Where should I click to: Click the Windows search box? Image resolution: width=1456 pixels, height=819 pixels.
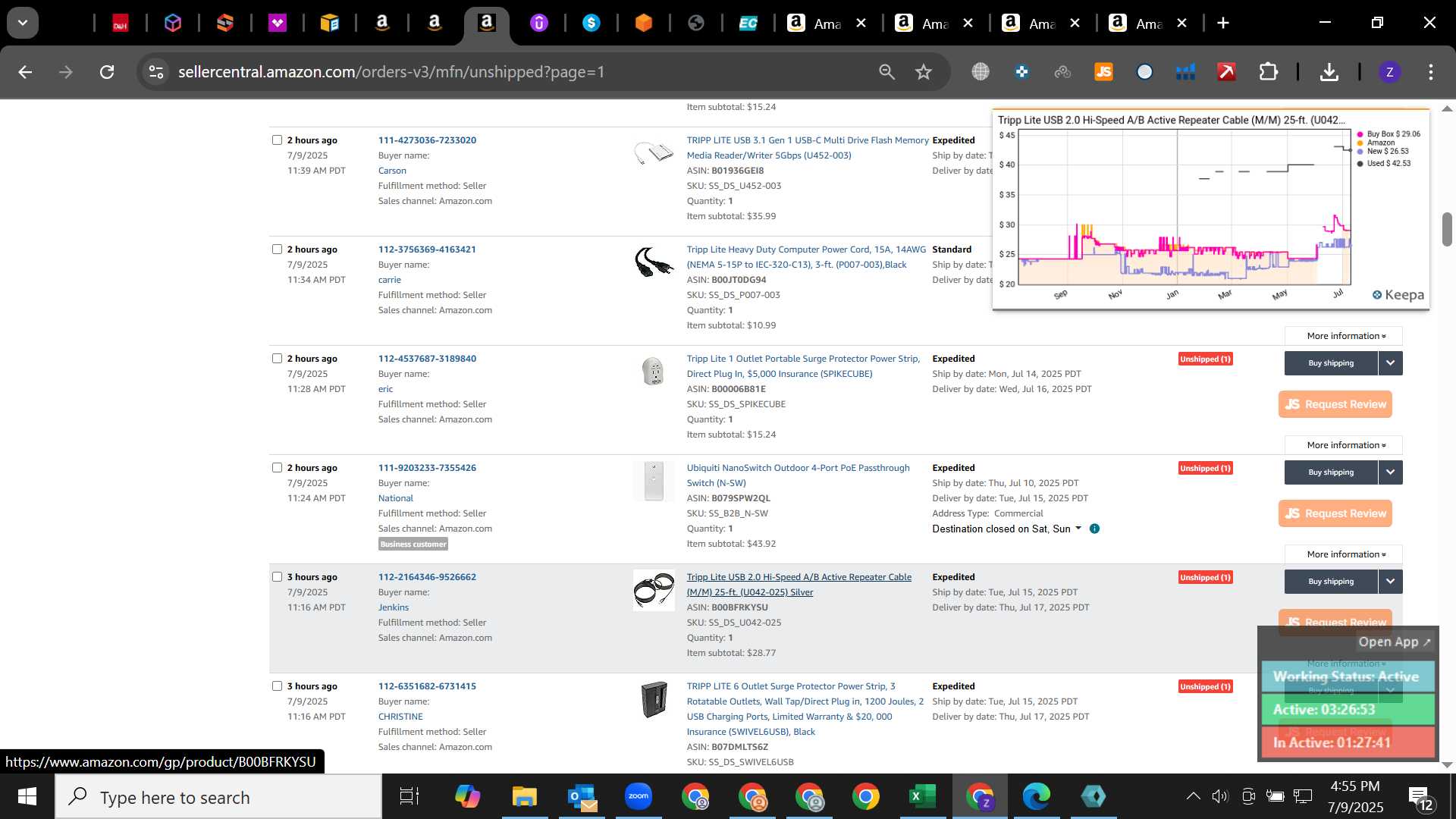(218, 797)
